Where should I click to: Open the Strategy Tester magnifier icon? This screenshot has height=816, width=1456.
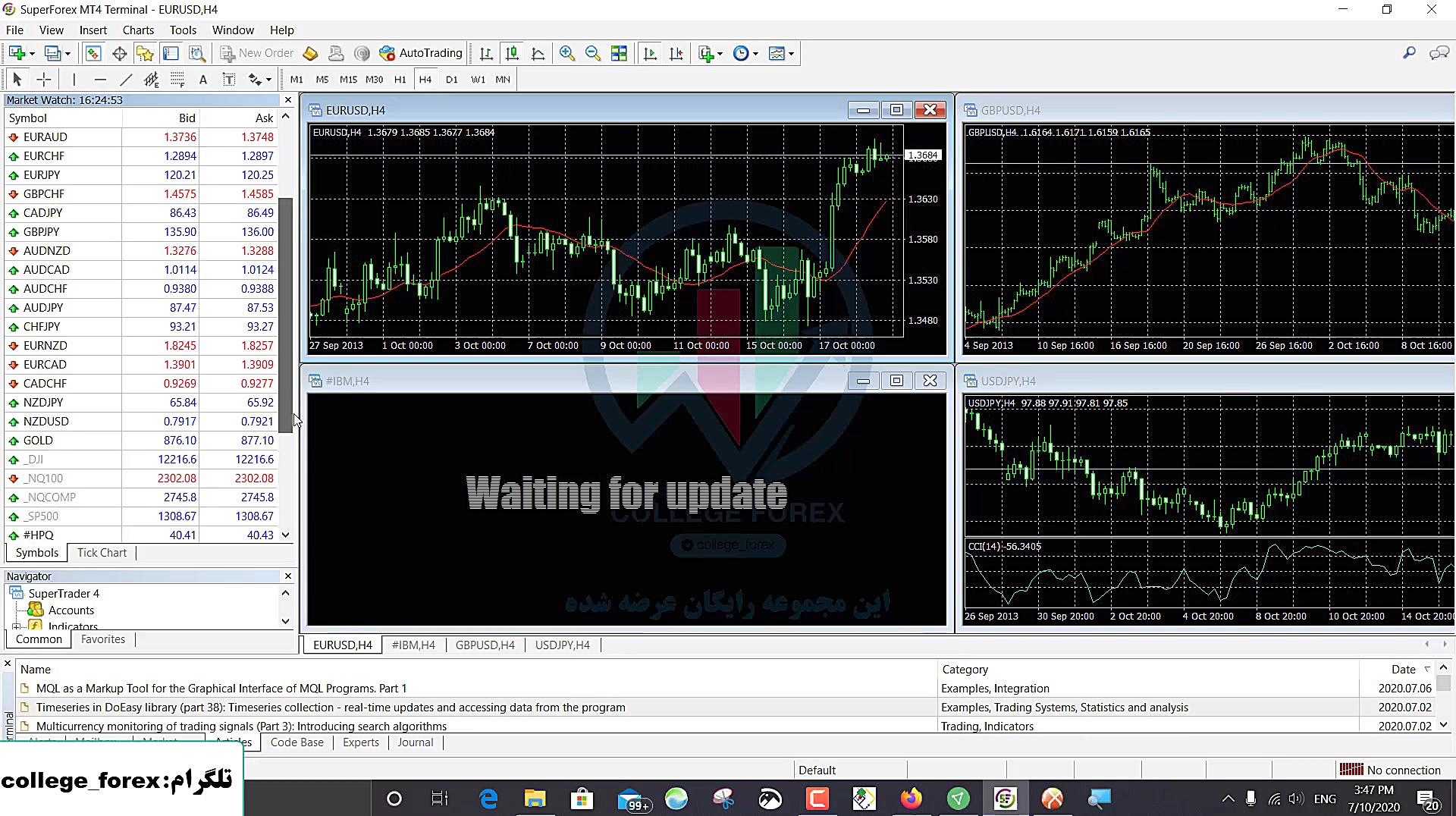tap(197, 53)
